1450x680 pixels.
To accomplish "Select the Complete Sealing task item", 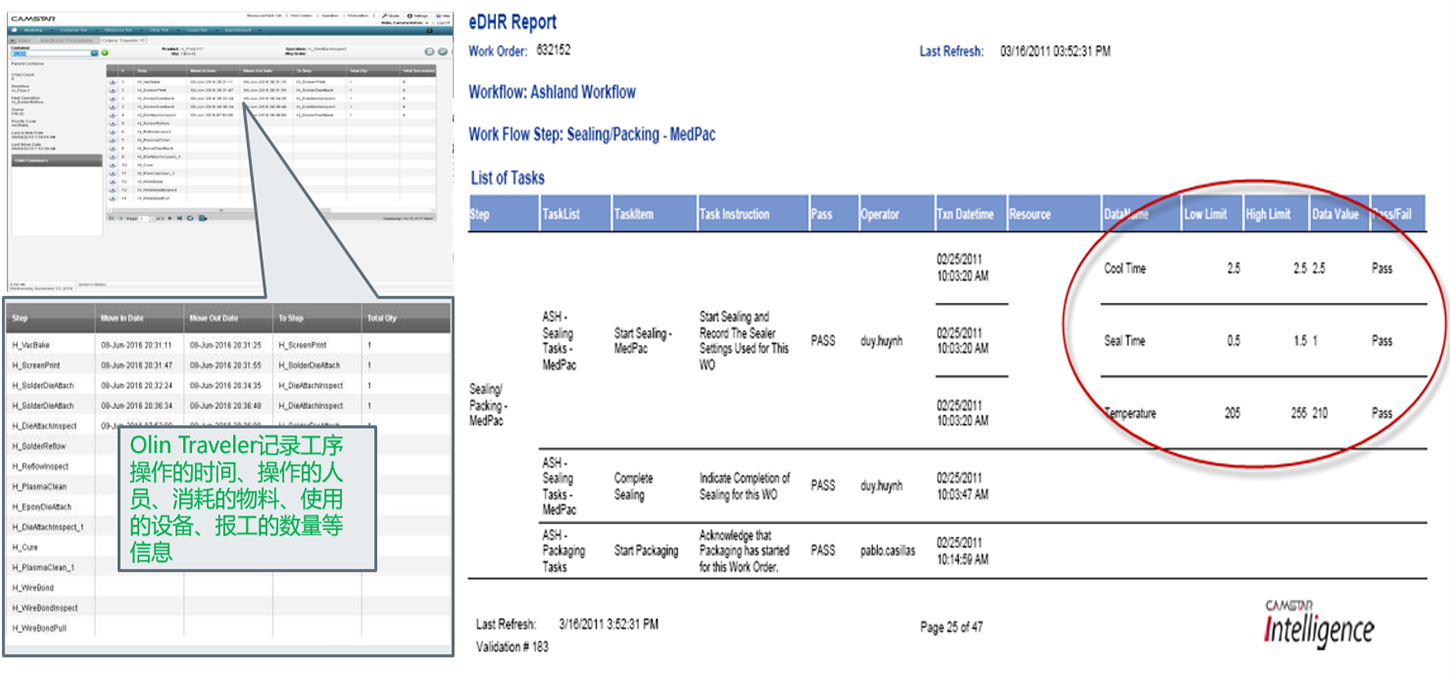I will (634, 486).
